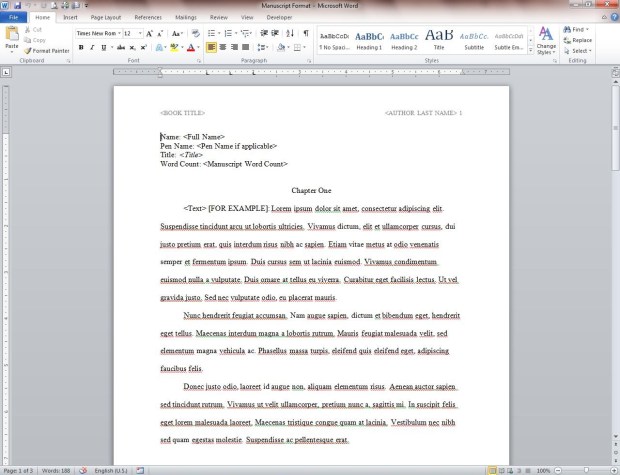The width and height of the screenshot is (620, 475).
Task: Click the Align Text Right icon
Action: tap(234, 47)
